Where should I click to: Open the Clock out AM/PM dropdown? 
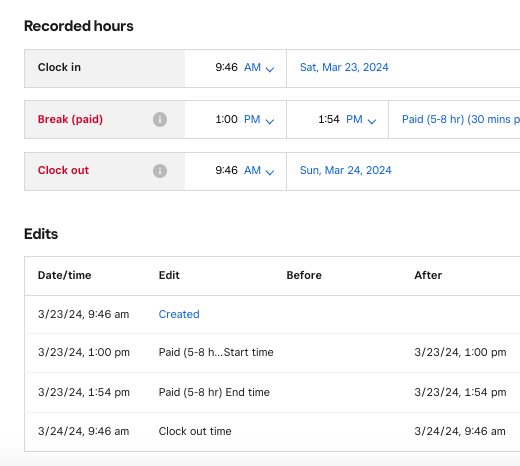pos(259,171)
